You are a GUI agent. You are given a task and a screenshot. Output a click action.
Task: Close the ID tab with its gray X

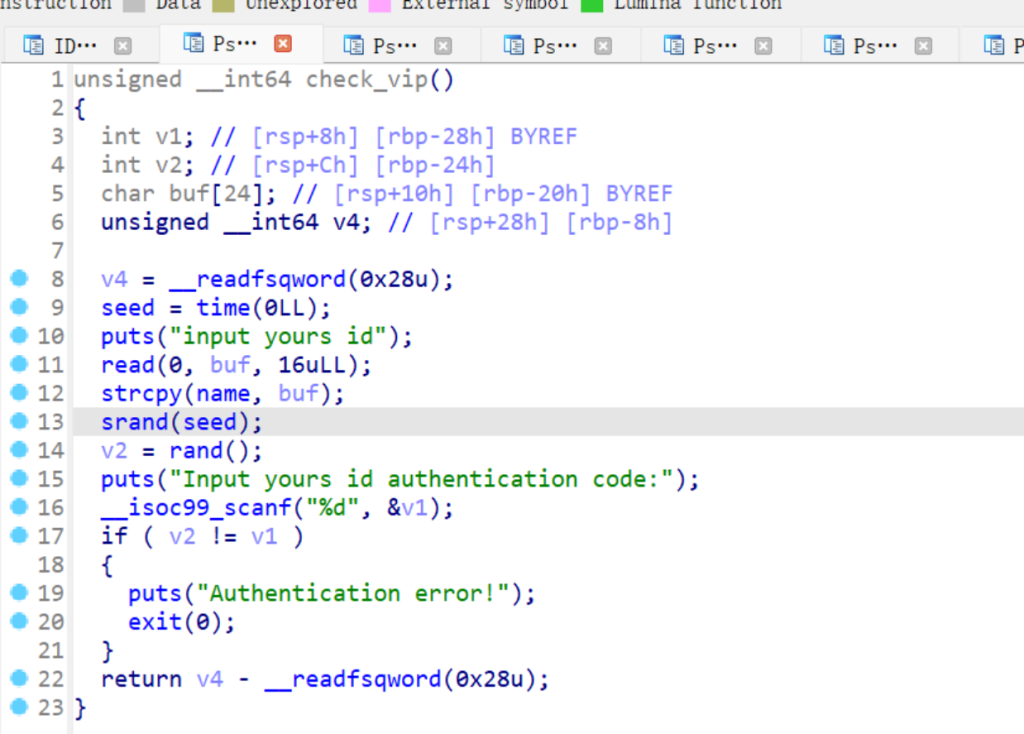click(122, 45)
